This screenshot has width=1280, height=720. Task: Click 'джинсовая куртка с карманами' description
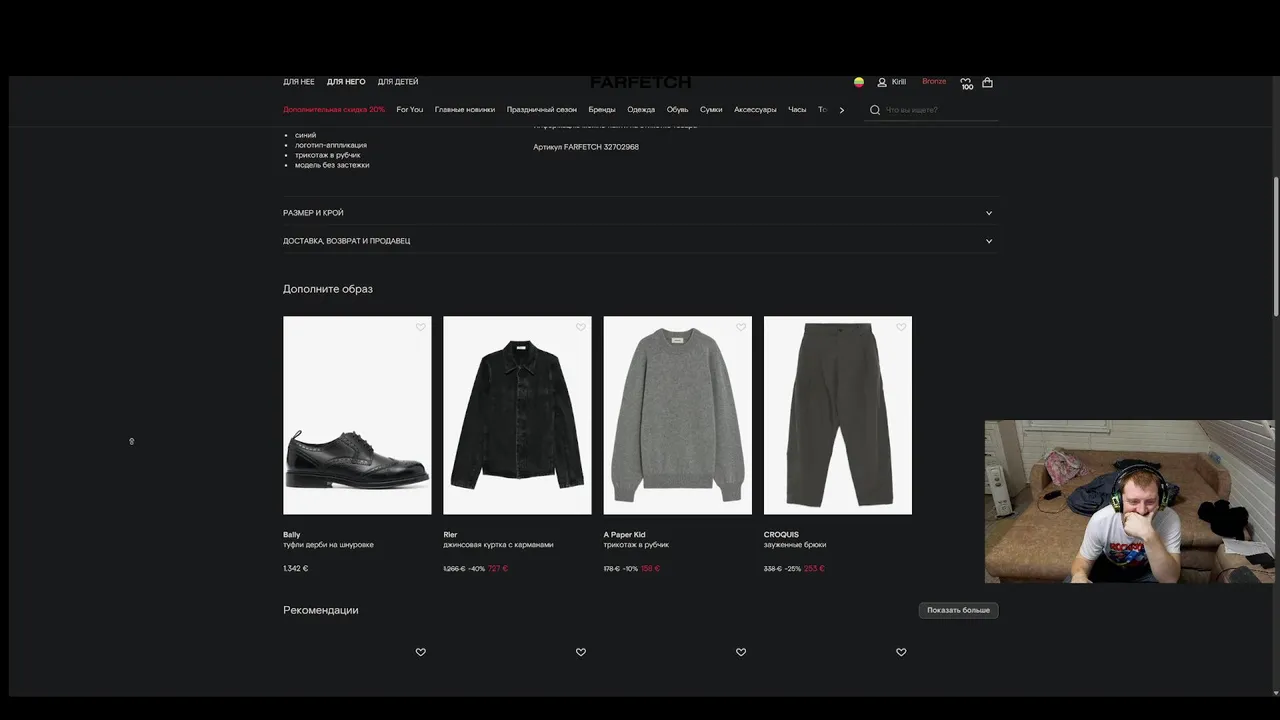(498, 545)
